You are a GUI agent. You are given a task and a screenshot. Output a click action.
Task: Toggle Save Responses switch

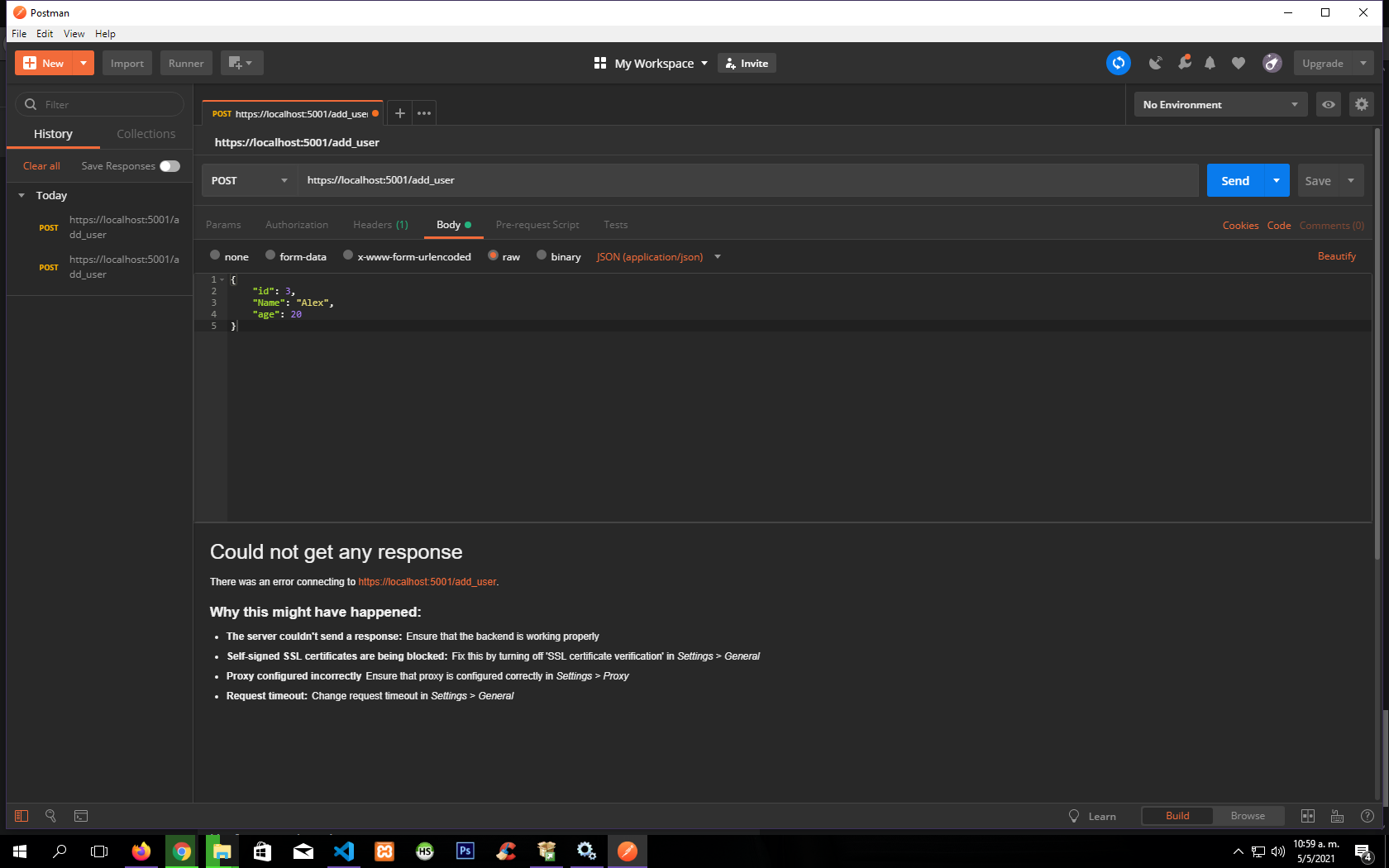click(x=169, y=166)
